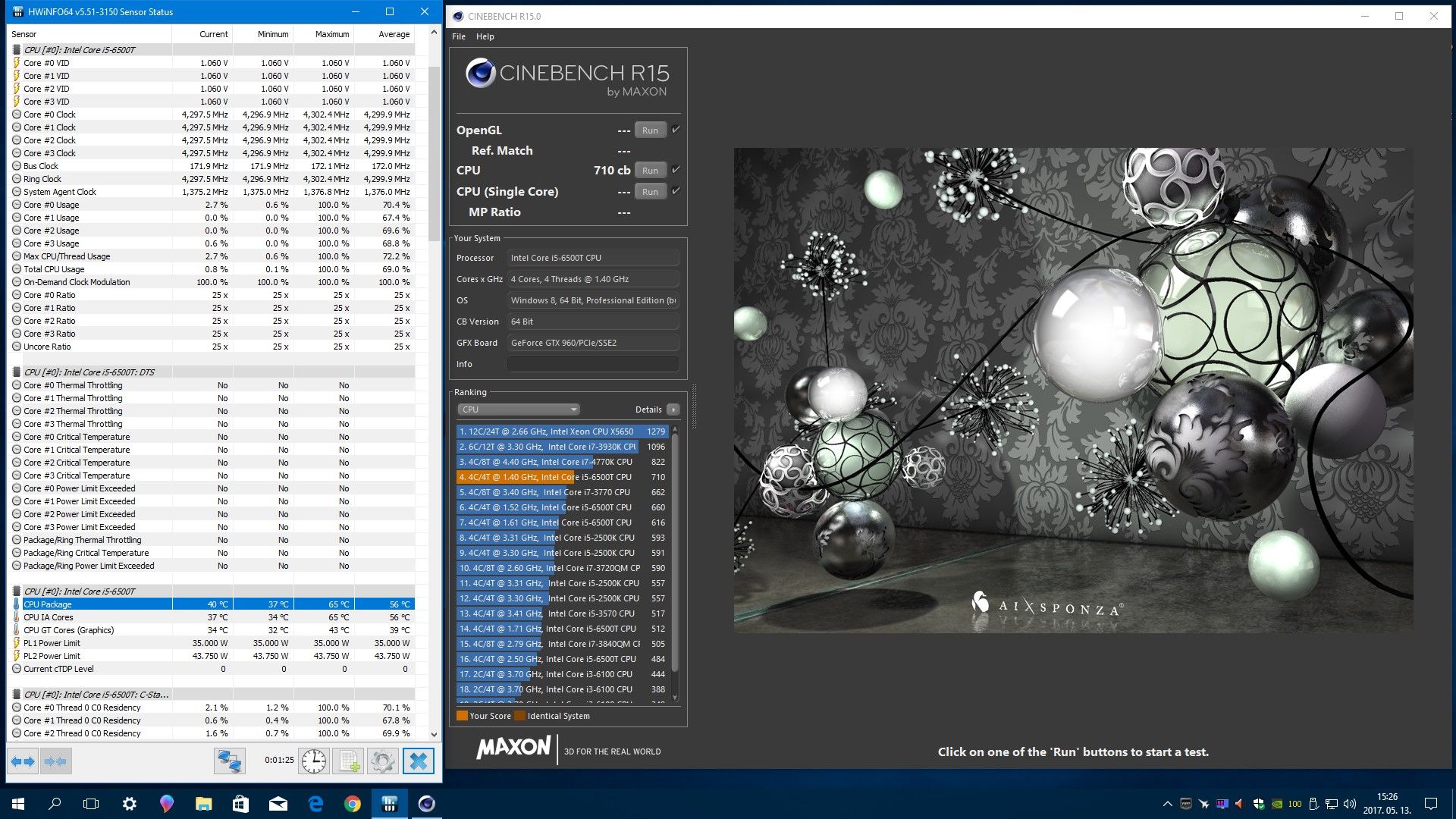The image size is (1456, 819).
Task: Click the Windows Defender shield tray icon
Action: (x=1259, y=804)
